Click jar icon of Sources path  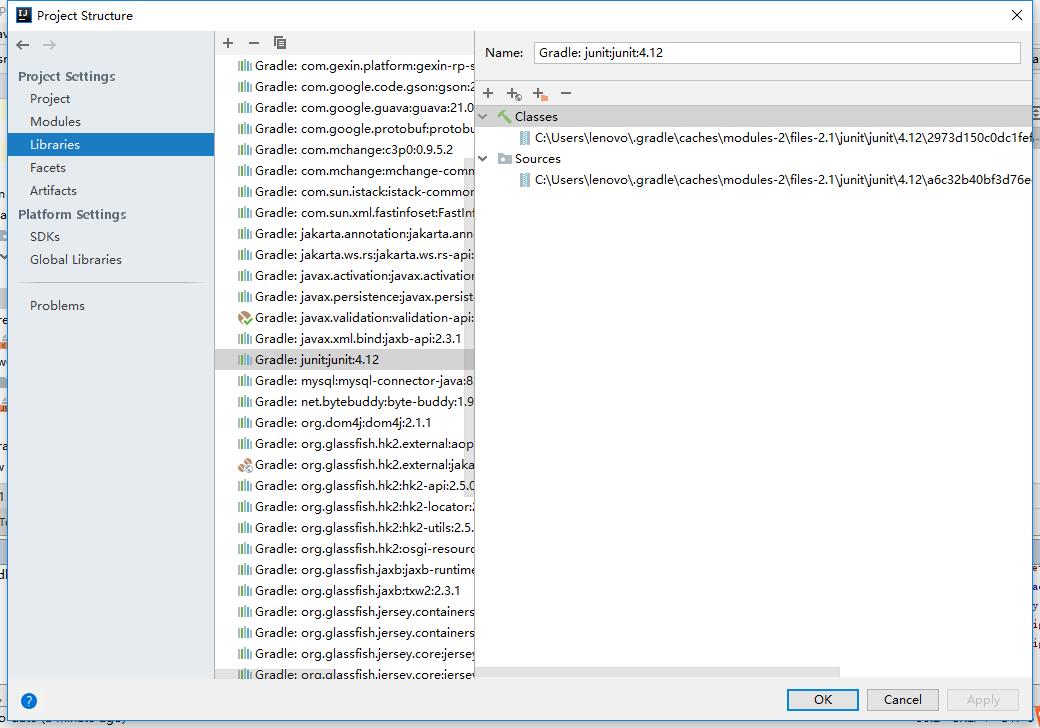tap(525, 180)
